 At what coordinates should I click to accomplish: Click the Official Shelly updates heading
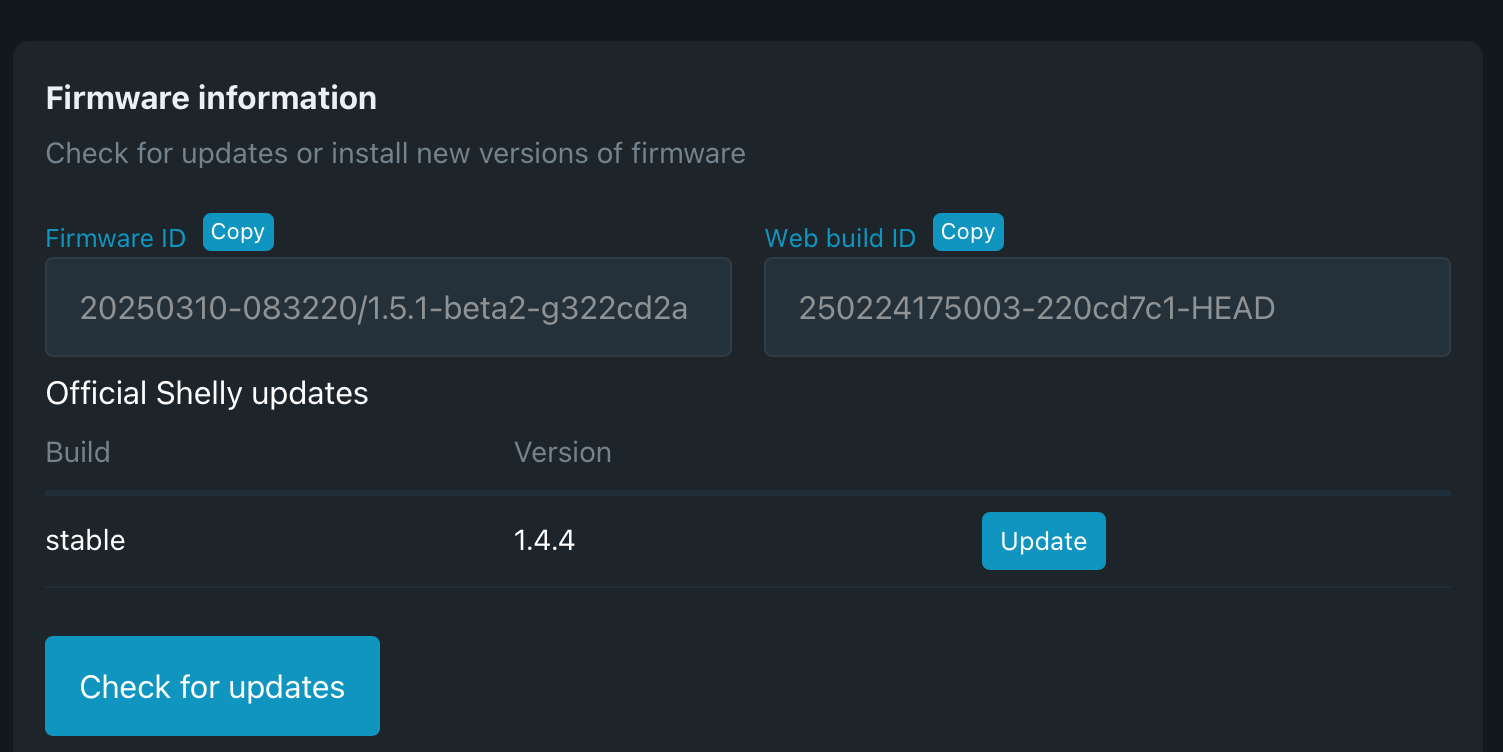207,393
